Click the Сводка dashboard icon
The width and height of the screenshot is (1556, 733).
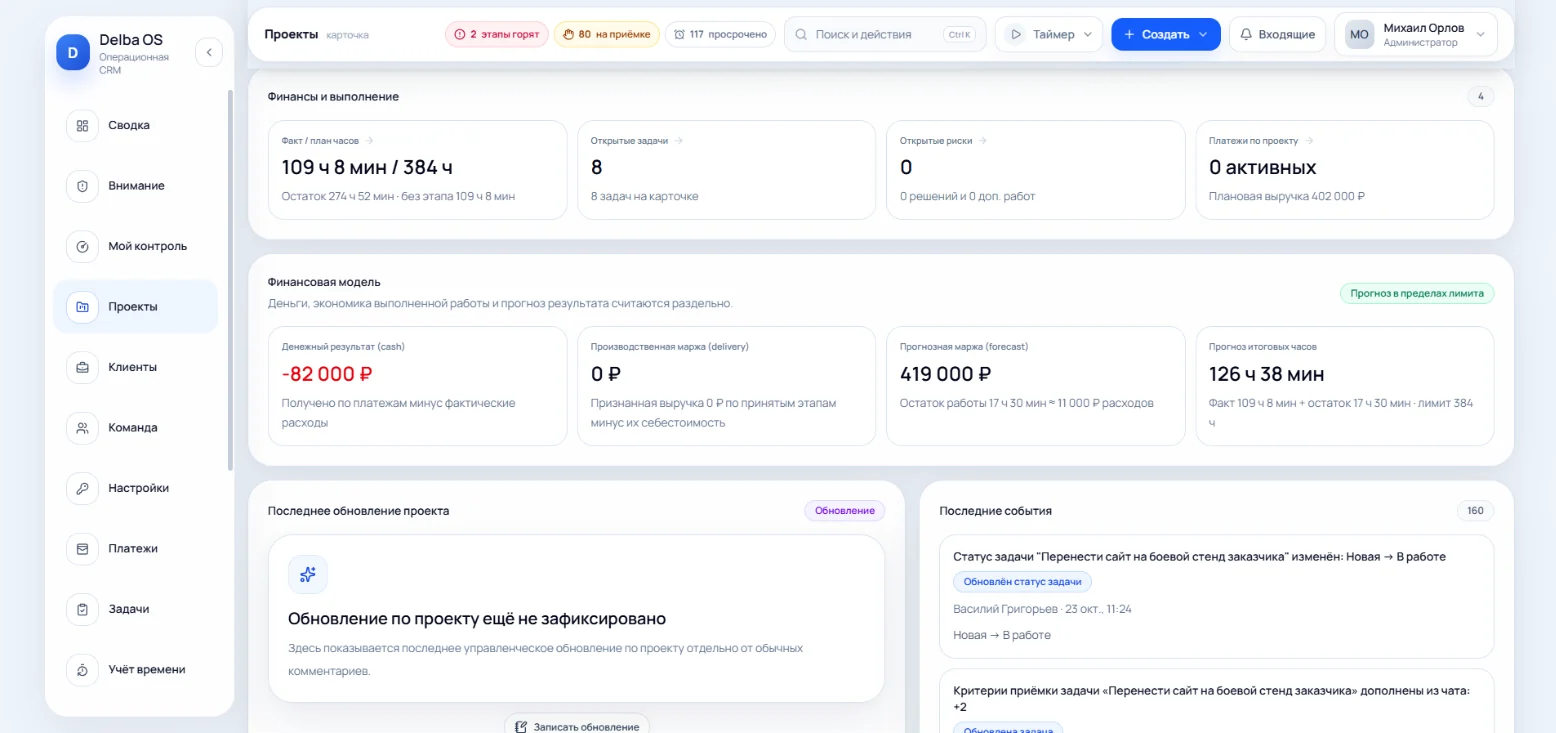pyautogui.click(x=83, y=126)
